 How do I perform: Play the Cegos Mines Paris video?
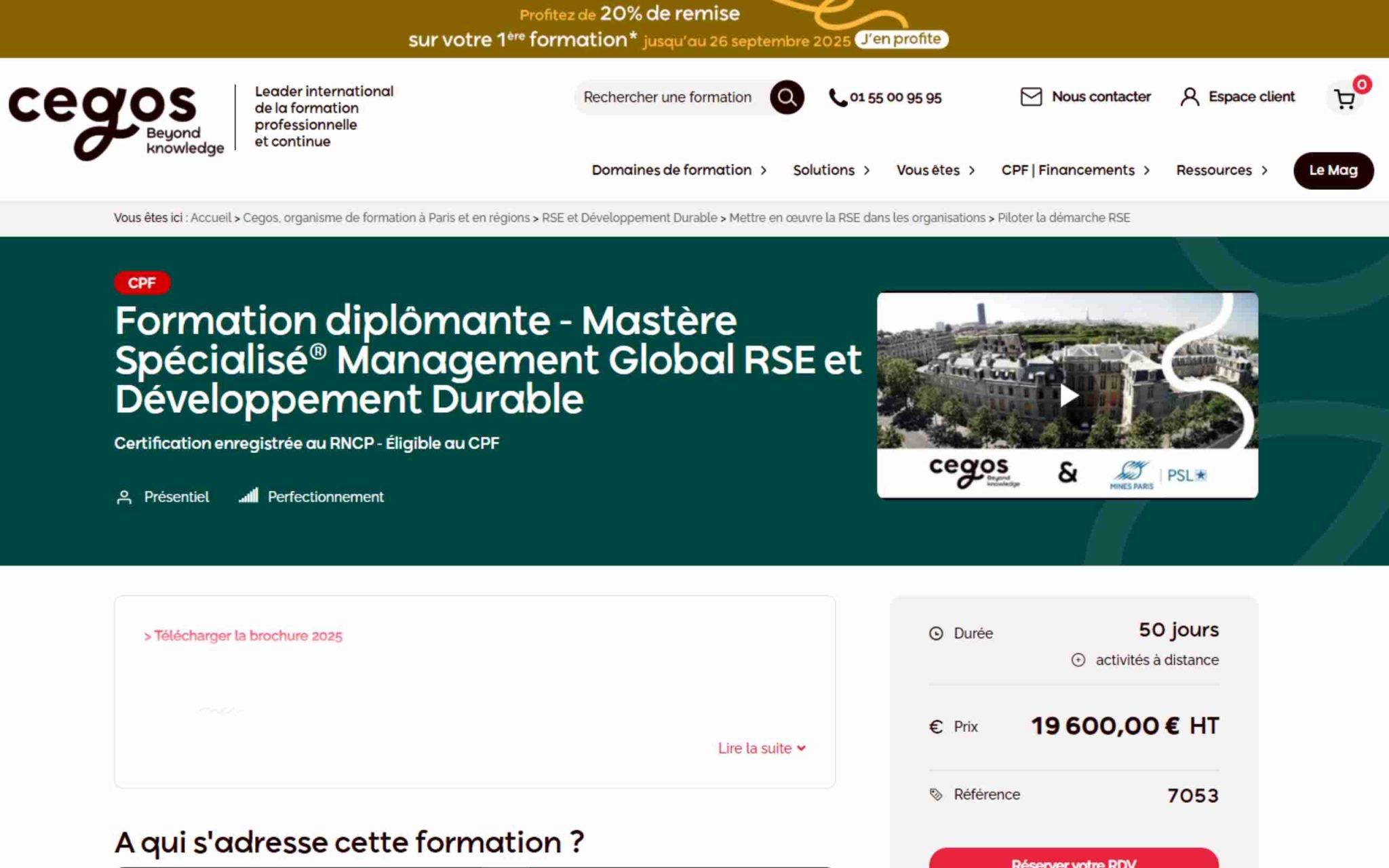pyautogui.click(x=1068, y=395)
